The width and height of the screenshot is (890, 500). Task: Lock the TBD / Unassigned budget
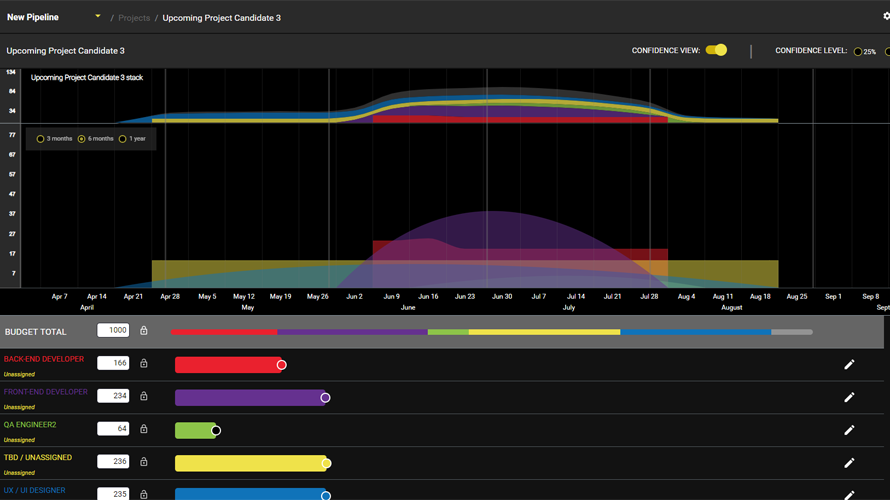pyautogui.click(x=144, y=462)
